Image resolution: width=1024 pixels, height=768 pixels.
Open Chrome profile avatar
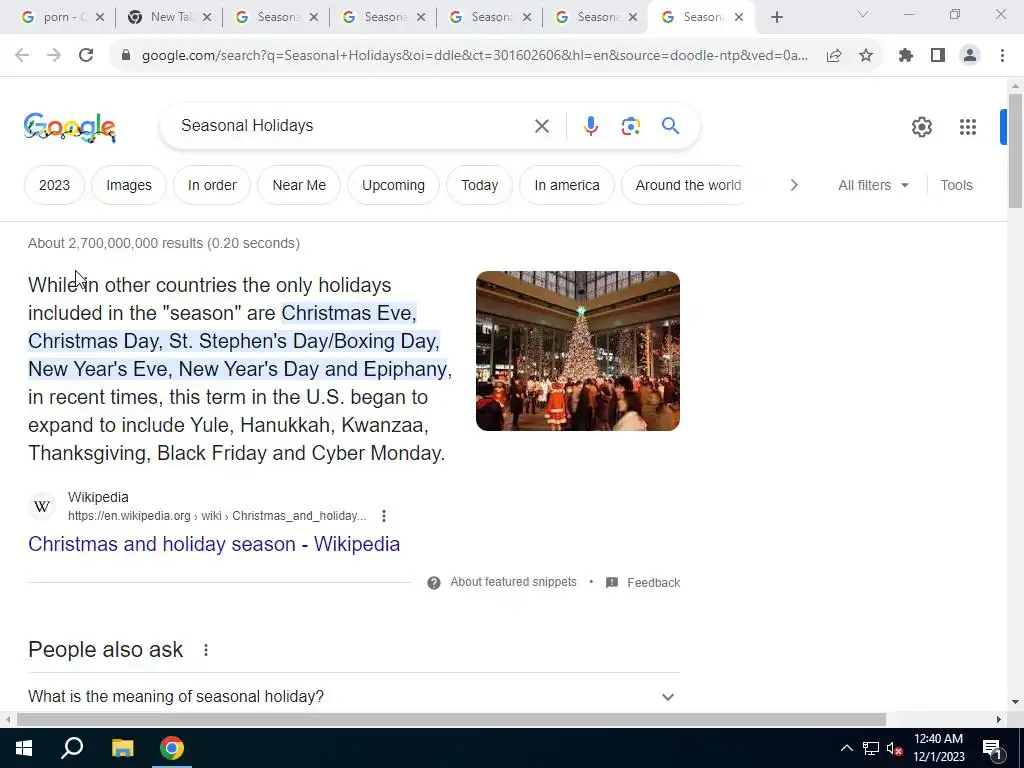click(970, 56)
